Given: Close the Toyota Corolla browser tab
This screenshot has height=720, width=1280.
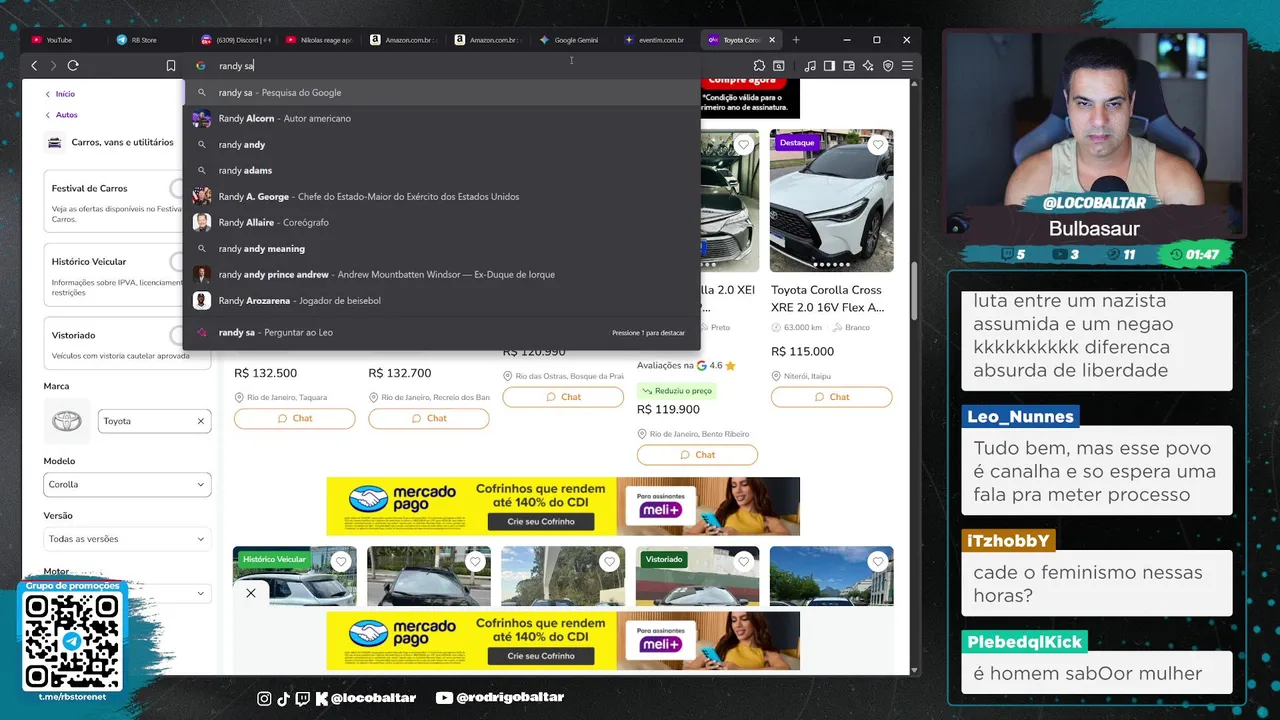Looking at the screenshot, I should pos(772,40).
